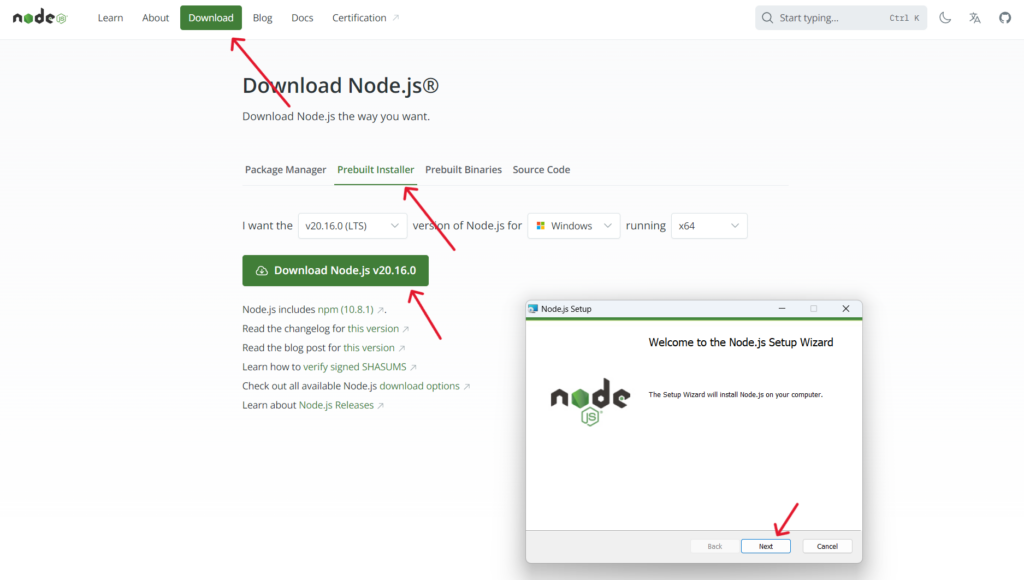Screen dimensions: 1024x580
Task: Toggle dark mode moon icon
Action: click(x=945, y=18)
